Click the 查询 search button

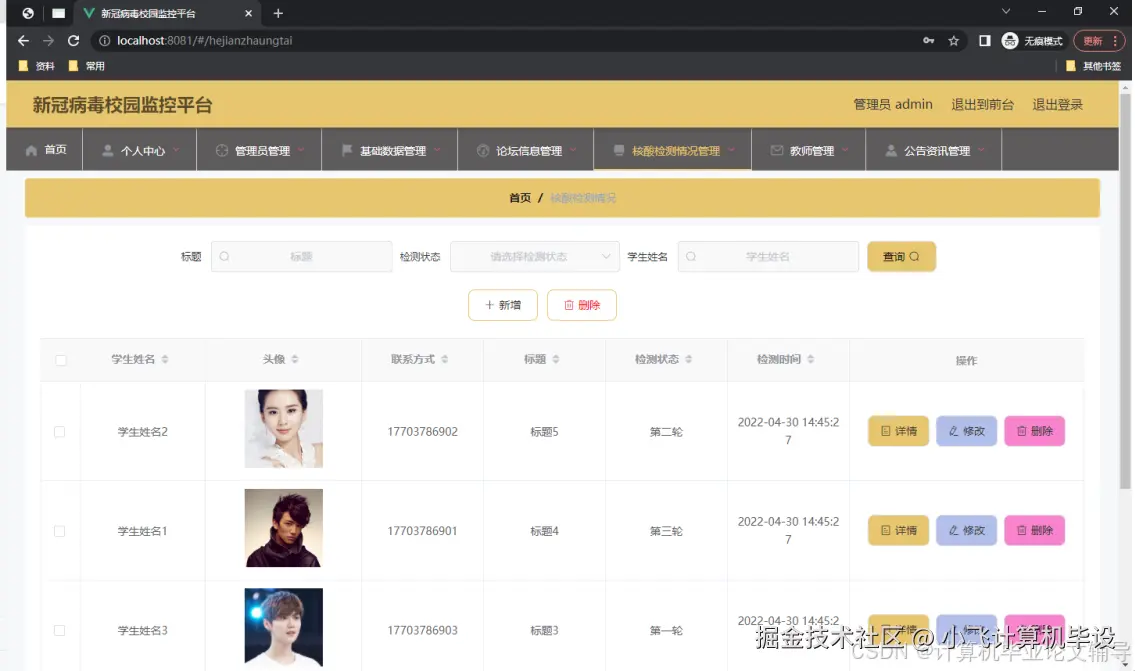(x=901, y=256)
